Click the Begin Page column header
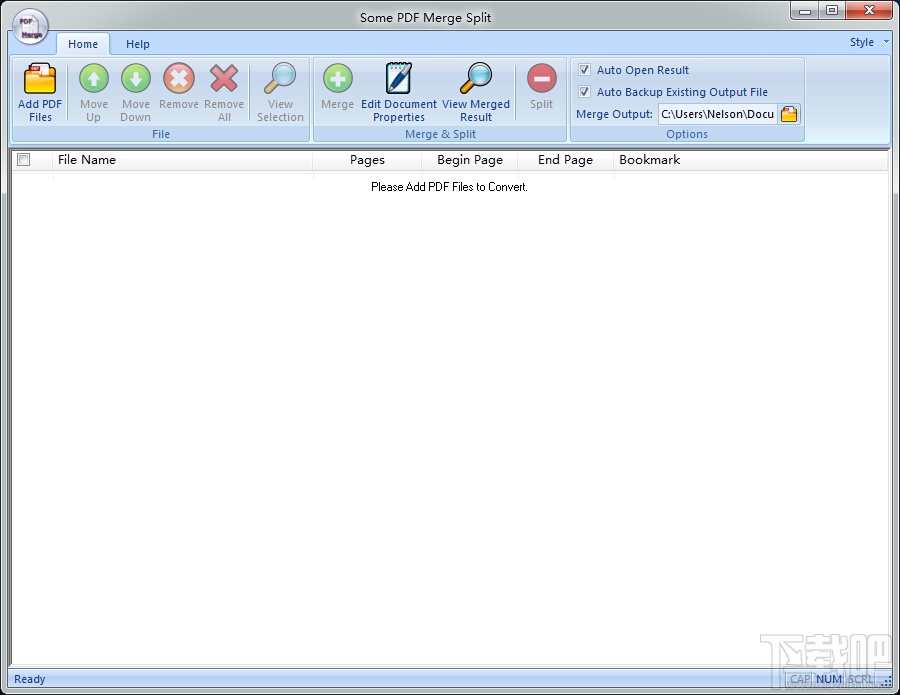900x695 pixels. (x=470, y=160)
